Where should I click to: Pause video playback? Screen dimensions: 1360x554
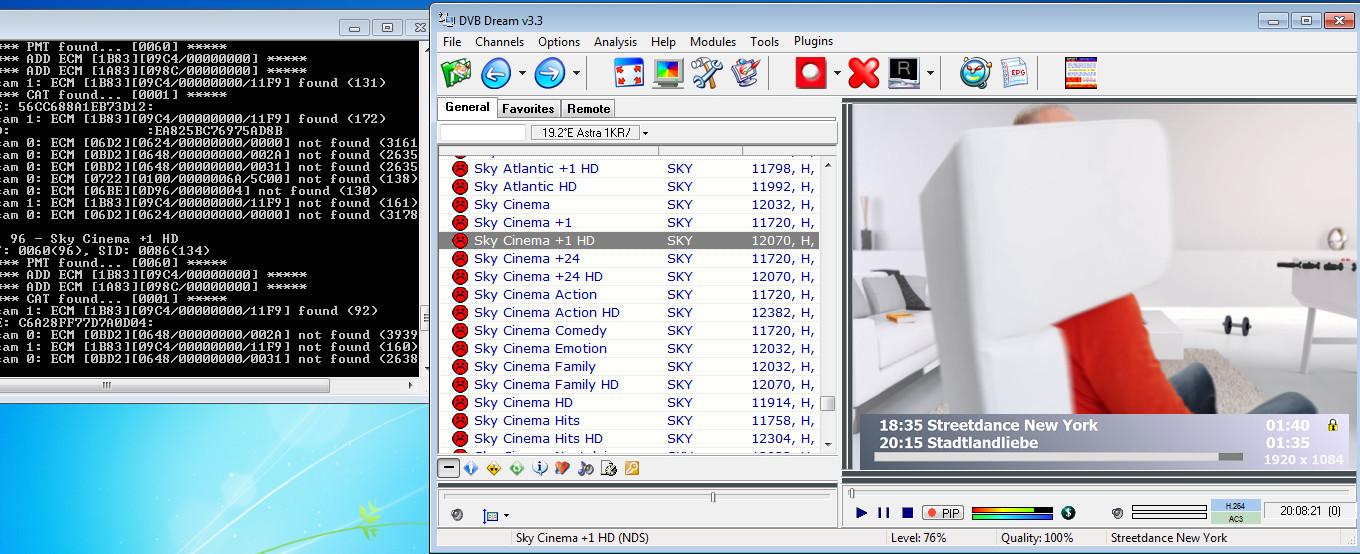(x=884, y=513)
